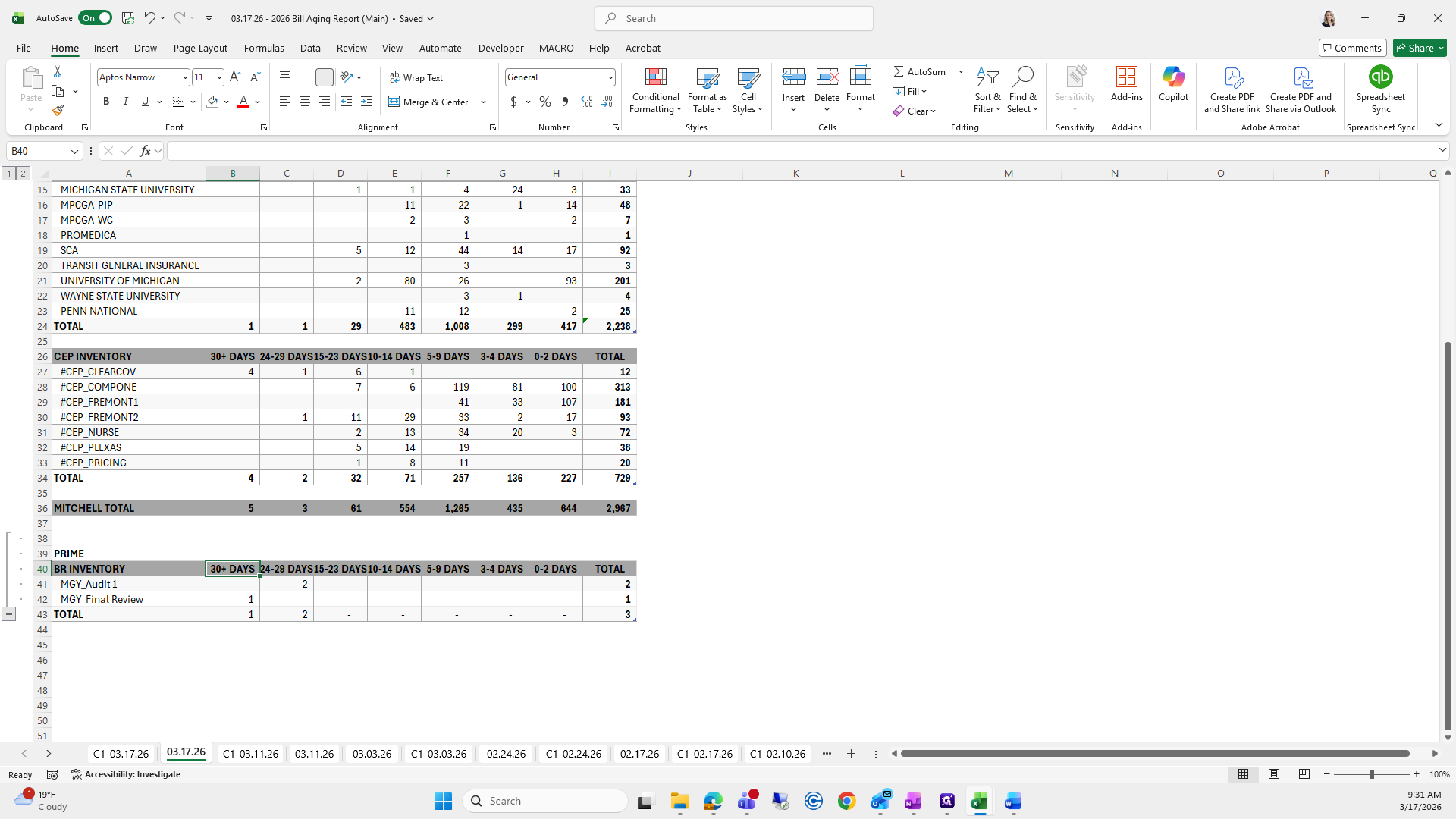Click the Insert Function fx icon
This screenshot has height=819, width=1456.
click(145, 151)
